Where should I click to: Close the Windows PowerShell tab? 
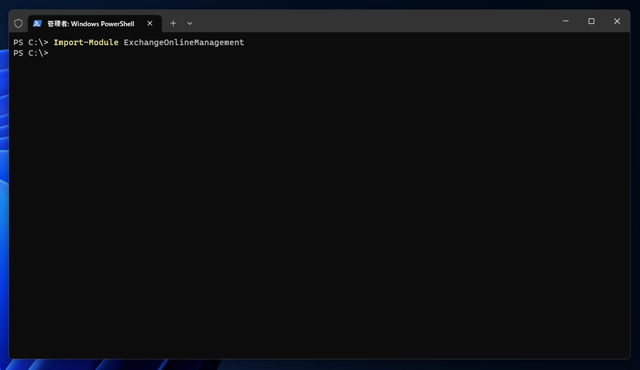150,23
